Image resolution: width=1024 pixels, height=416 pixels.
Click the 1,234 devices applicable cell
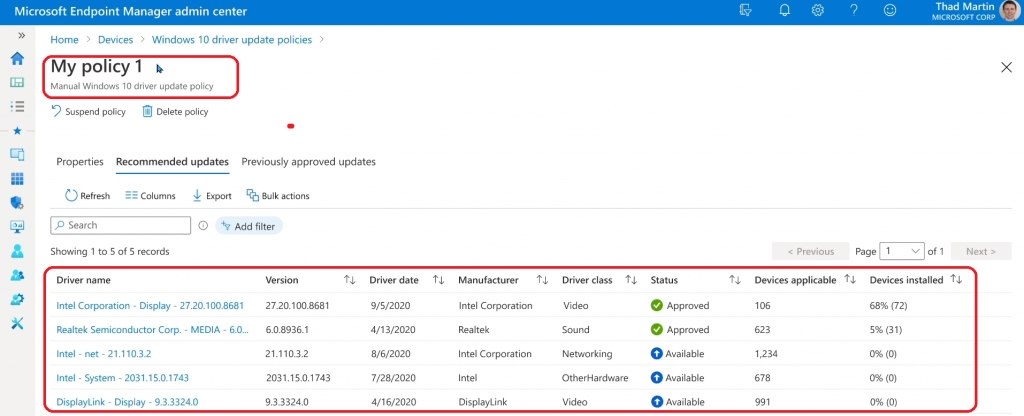click(x=766, y=354)
